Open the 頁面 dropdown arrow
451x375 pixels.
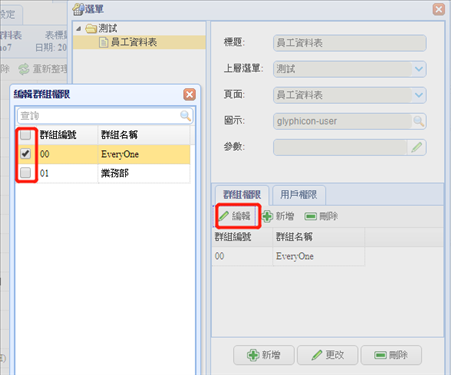tap(419, 95)
